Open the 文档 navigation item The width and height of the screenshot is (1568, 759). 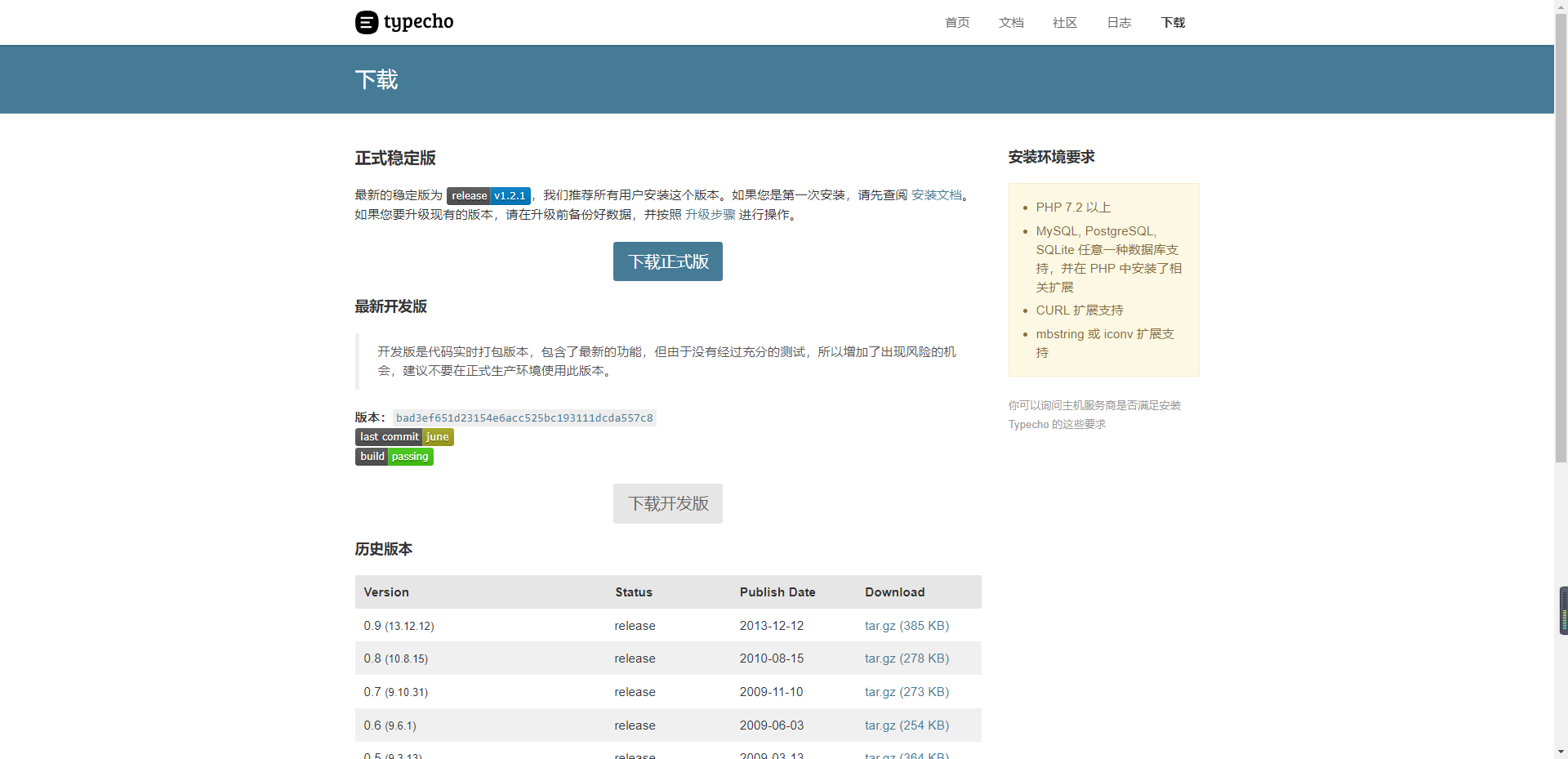pyautogui.click(x=1011, y=23)
